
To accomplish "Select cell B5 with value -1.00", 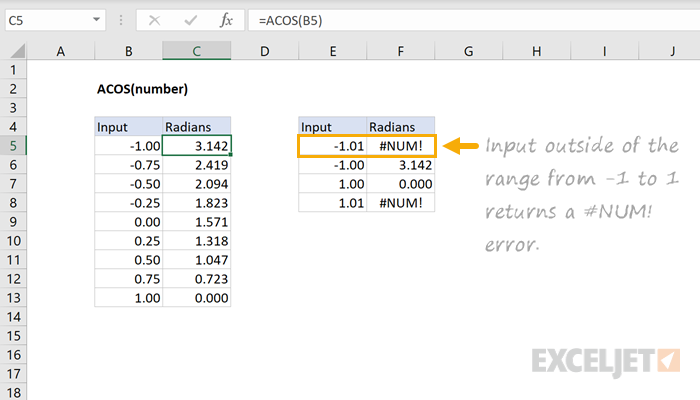I will coord(129,146).
